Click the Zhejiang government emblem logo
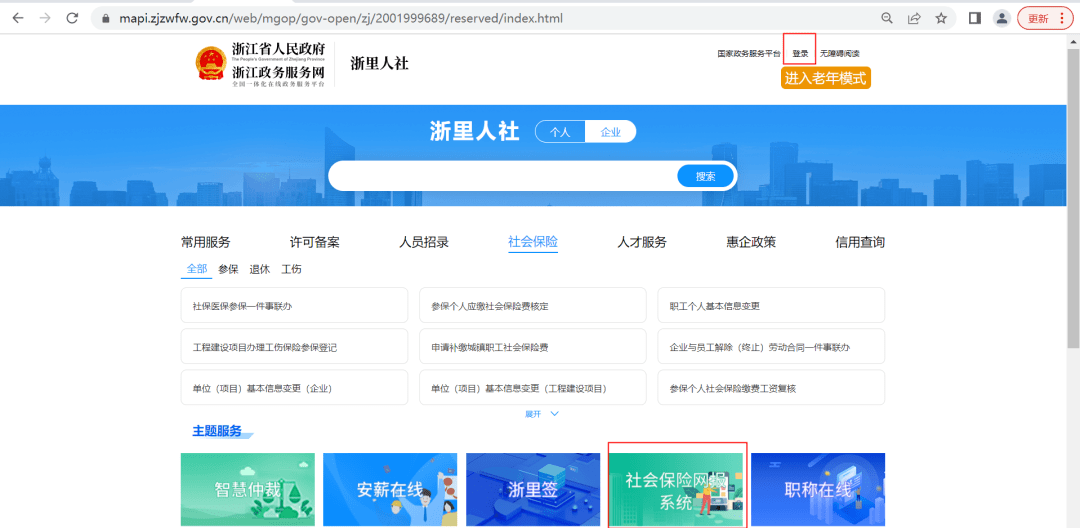The width and height of the screenshot is (1080, 528). tap(211, 63)
